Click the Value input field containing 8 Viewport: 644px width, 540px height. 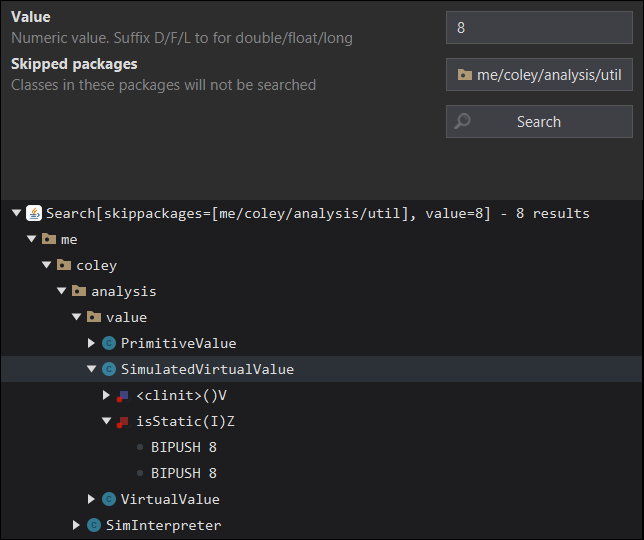click(x=539, y=28)
